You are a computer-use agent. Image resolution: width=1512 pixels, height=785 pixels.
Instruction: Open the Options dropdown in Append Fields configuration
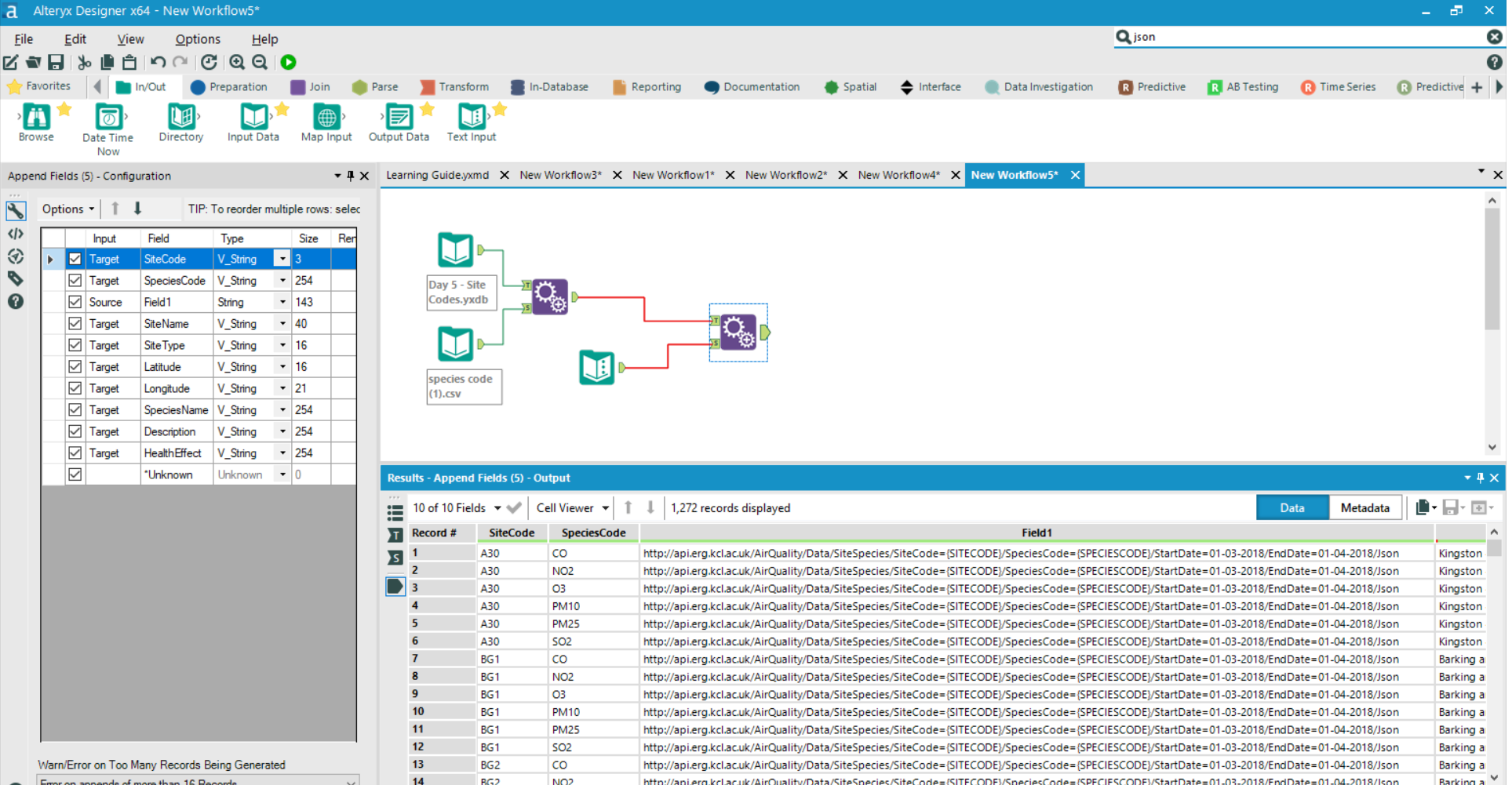[x=67, y=209]
